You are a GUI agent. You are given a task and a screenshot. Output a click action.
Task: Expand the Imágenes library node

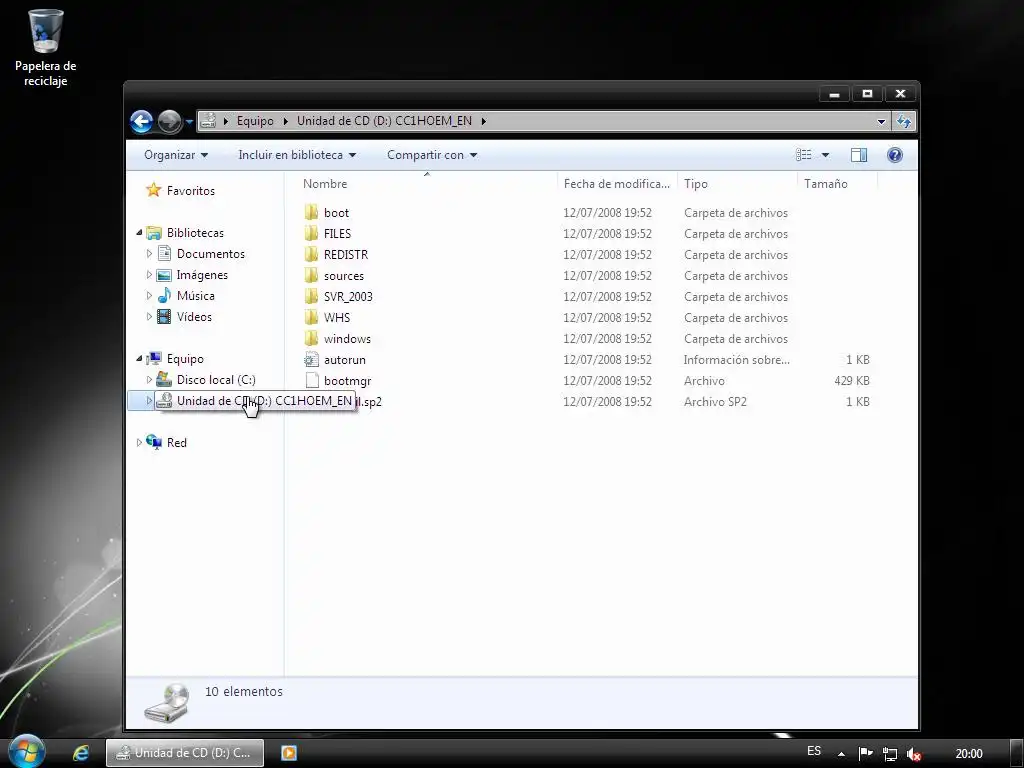pyautogui.click(x=149, y=274)
